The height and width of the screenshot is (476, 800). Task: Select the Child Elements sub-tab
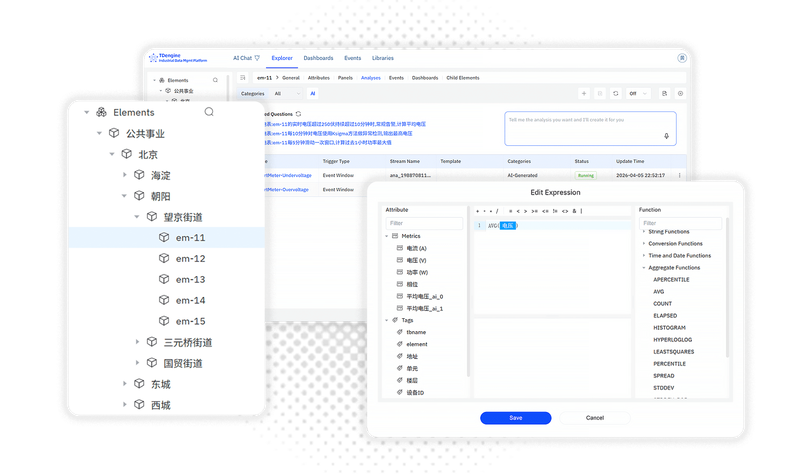[x=463, y=78]
